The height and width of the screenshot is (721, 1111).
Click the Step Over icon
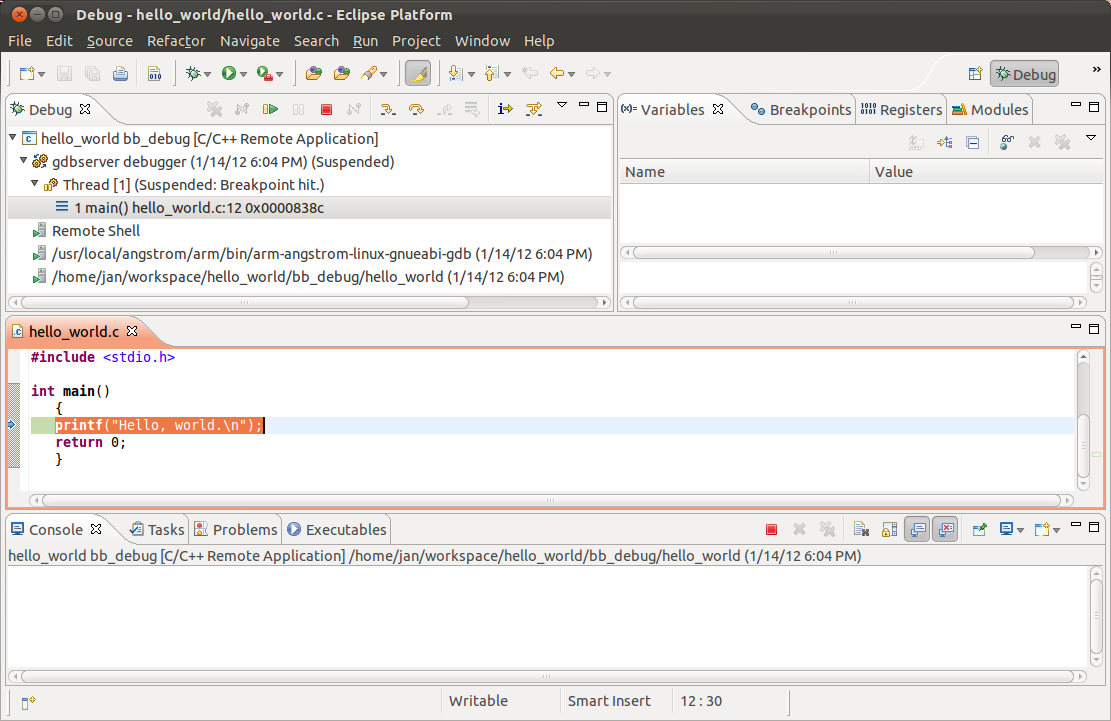click(x=416, y=109)
